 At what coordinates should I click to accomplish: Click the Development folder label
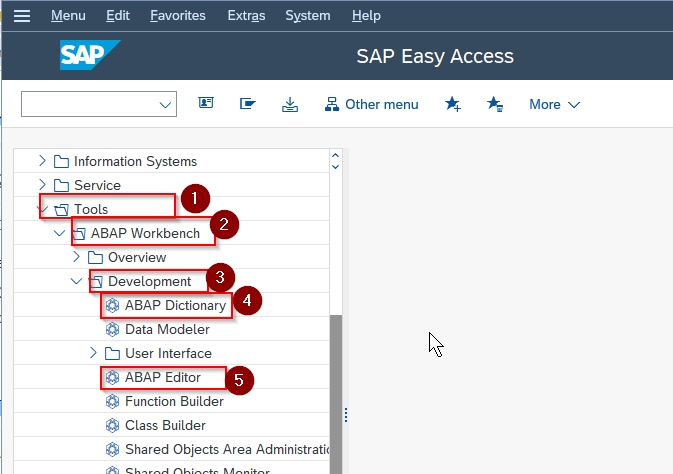point(149,282)
